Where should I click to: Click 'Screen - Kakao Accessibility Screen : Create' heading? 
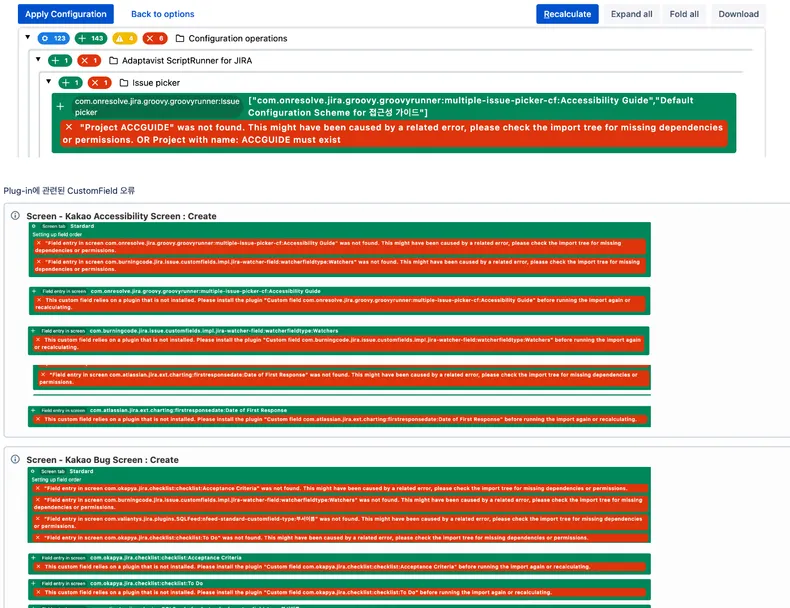tap(121, 216)
